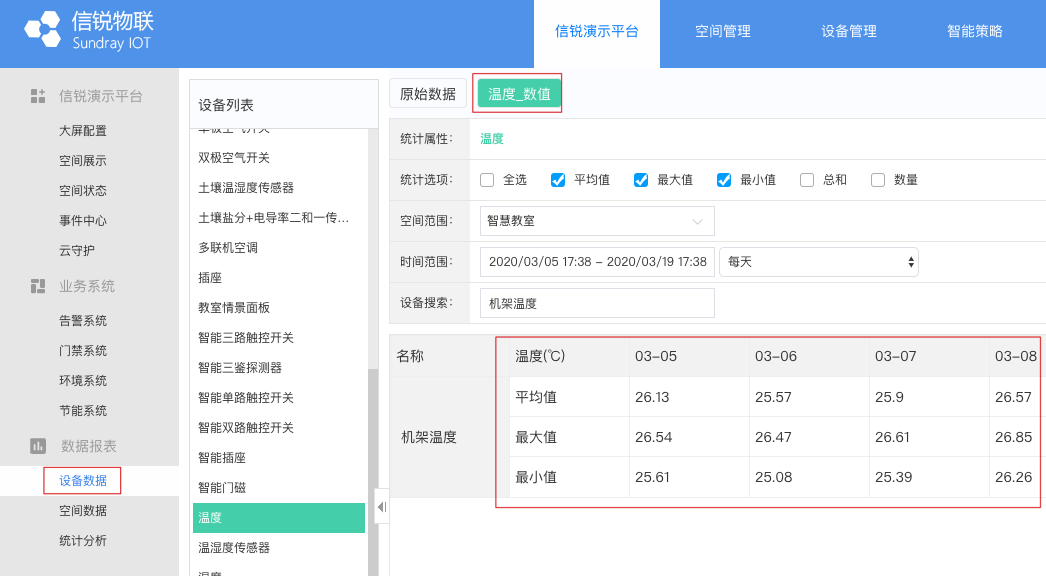Open 云守护 in the sidebar
Viewport: 1046px width, 576px height.
(77, 251)
